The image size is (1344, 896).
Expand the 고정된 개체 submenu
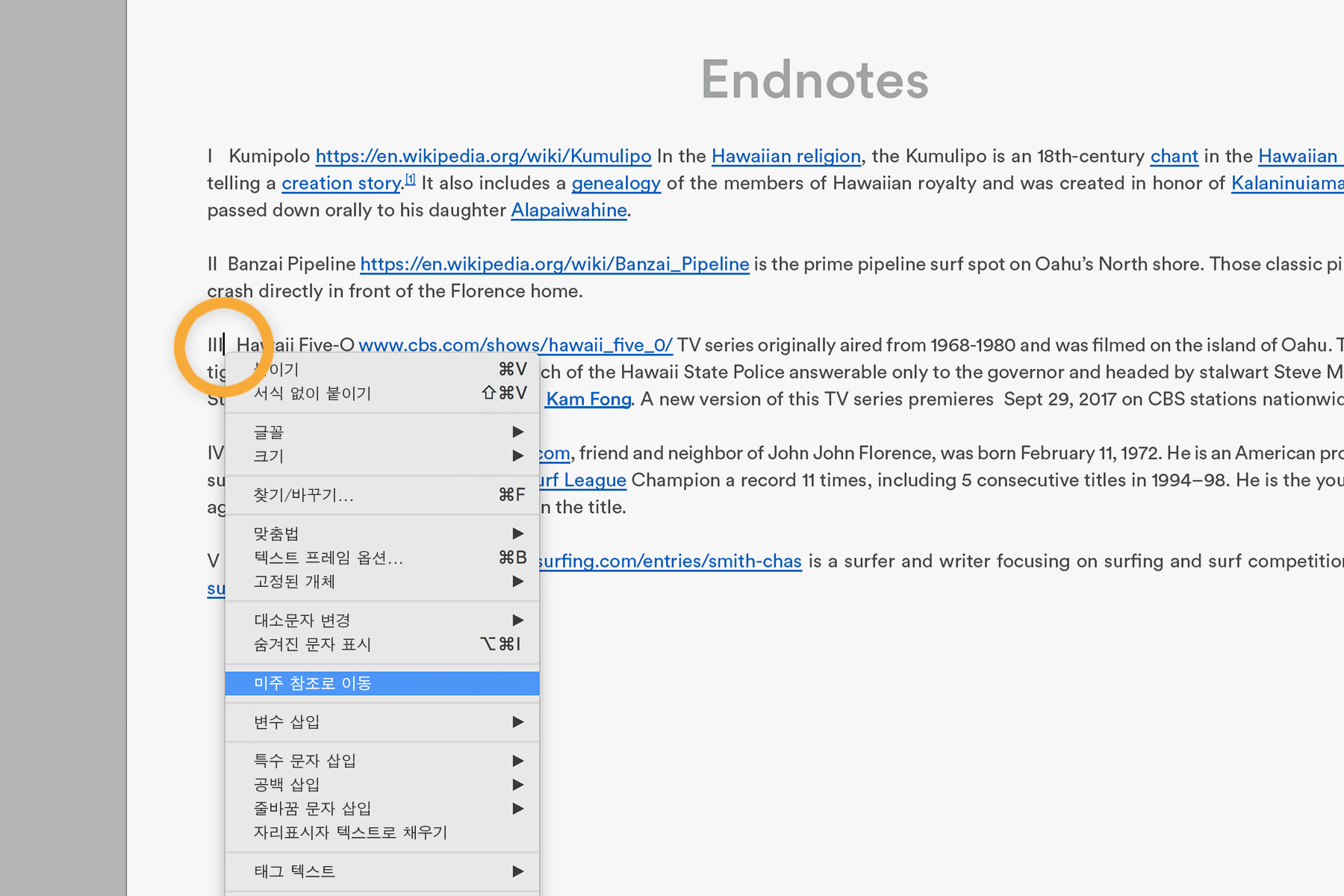(x=382, y=582)
